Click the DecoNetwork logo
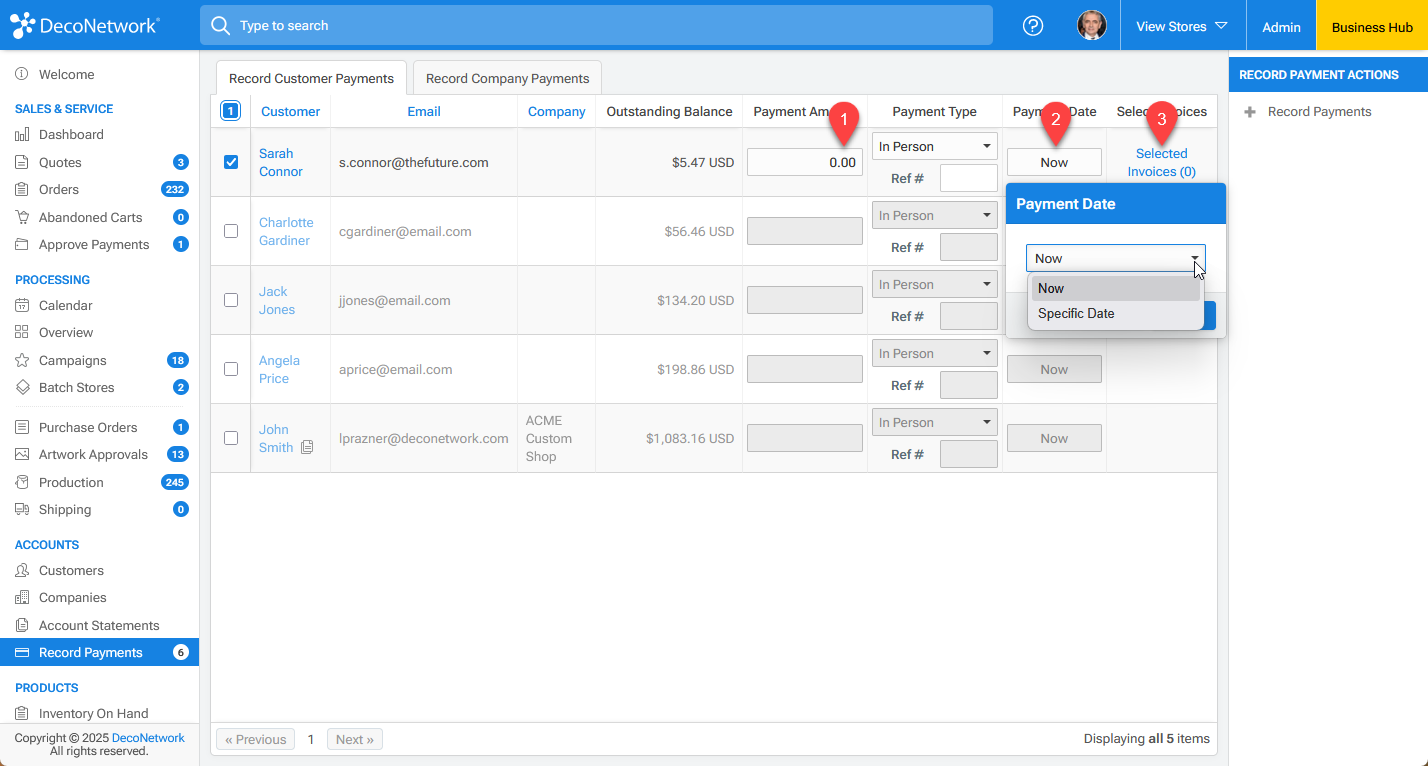1428x766 pixels. 84,25
